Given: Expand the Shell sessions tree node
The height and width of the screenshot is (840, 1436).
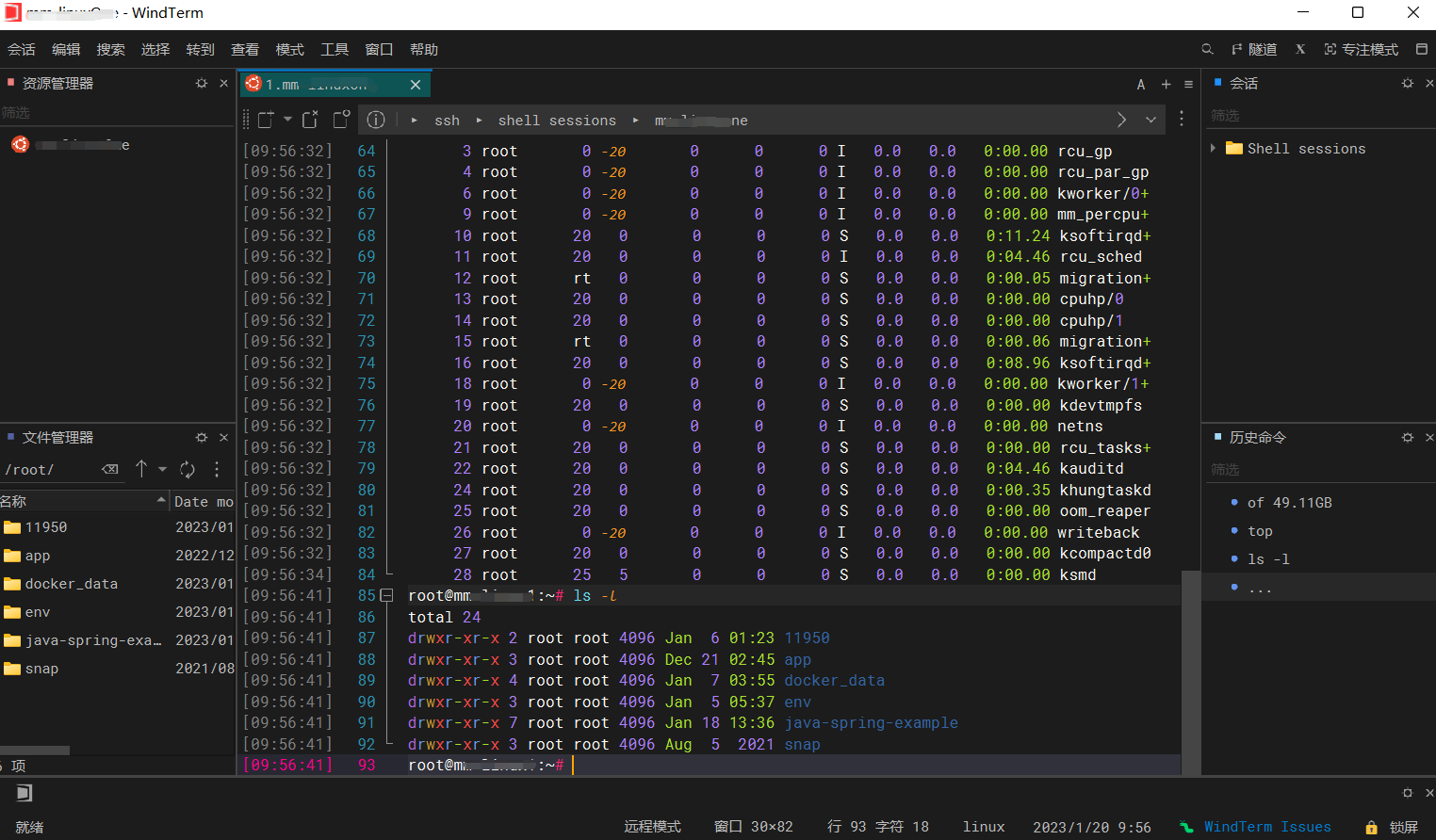Looking at the screenshot, I should [1213, 148].
